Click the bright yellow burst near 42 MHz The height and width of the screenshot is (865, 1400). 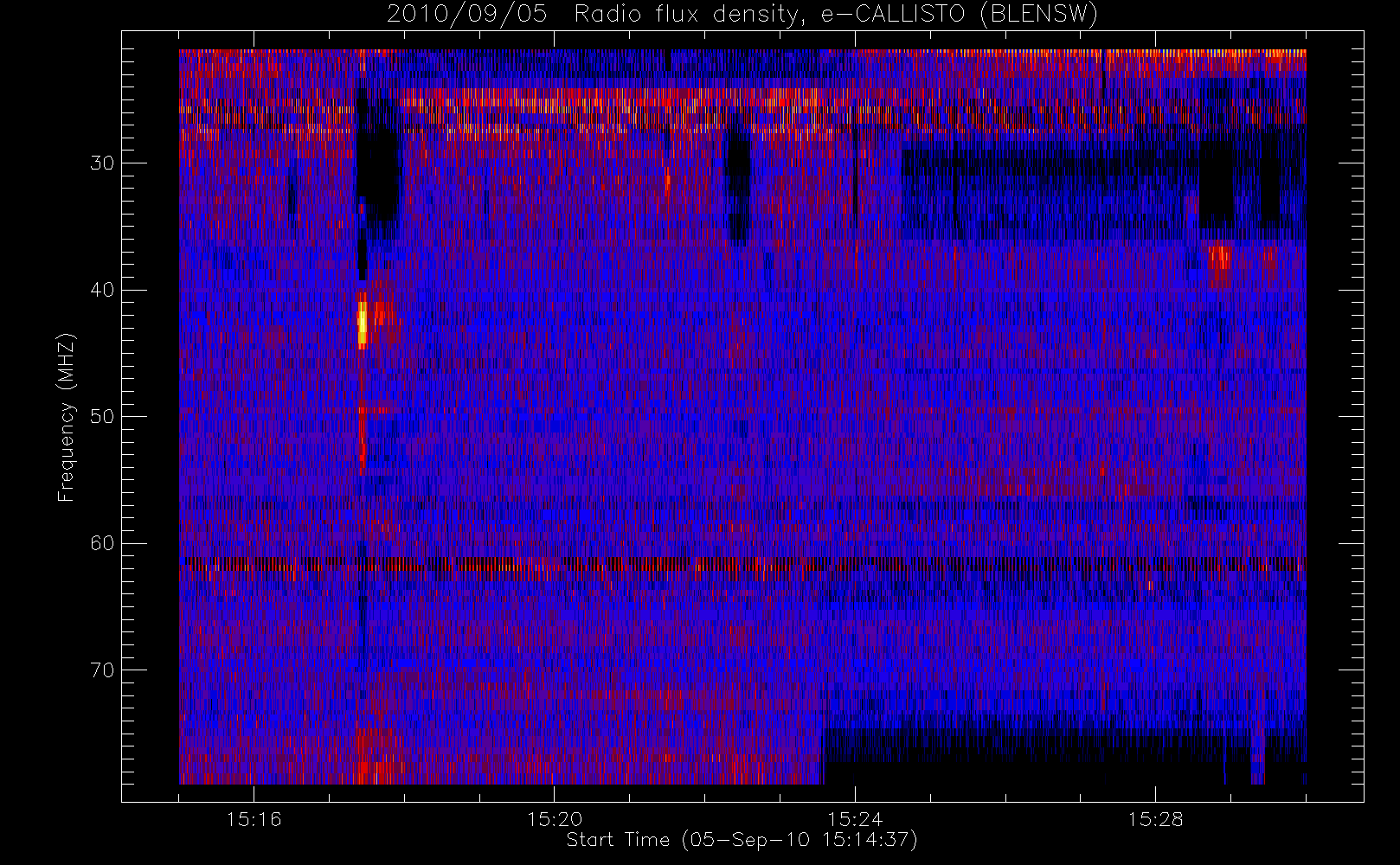tap(363, 322)
